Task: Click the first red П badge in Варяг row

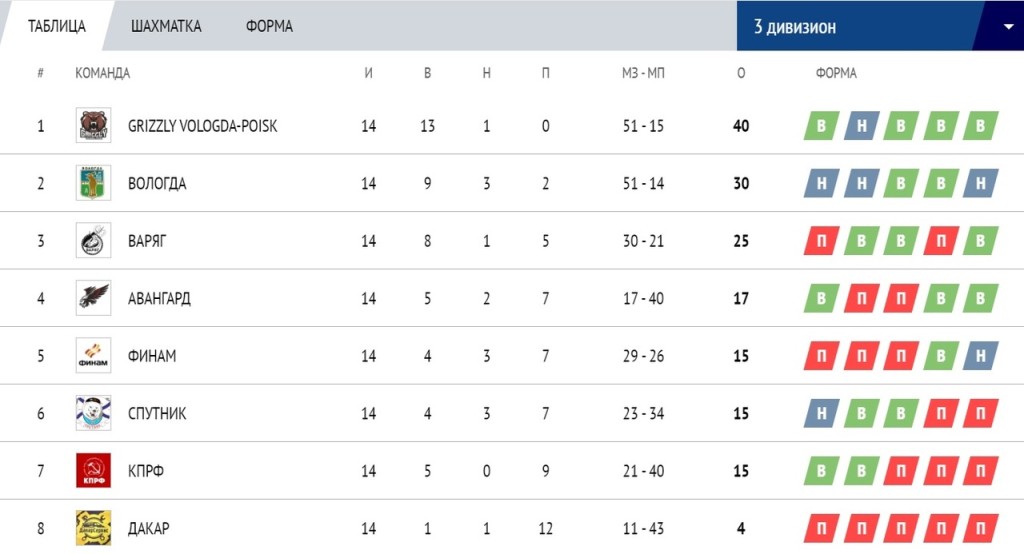Action: (x=822, y=241)
